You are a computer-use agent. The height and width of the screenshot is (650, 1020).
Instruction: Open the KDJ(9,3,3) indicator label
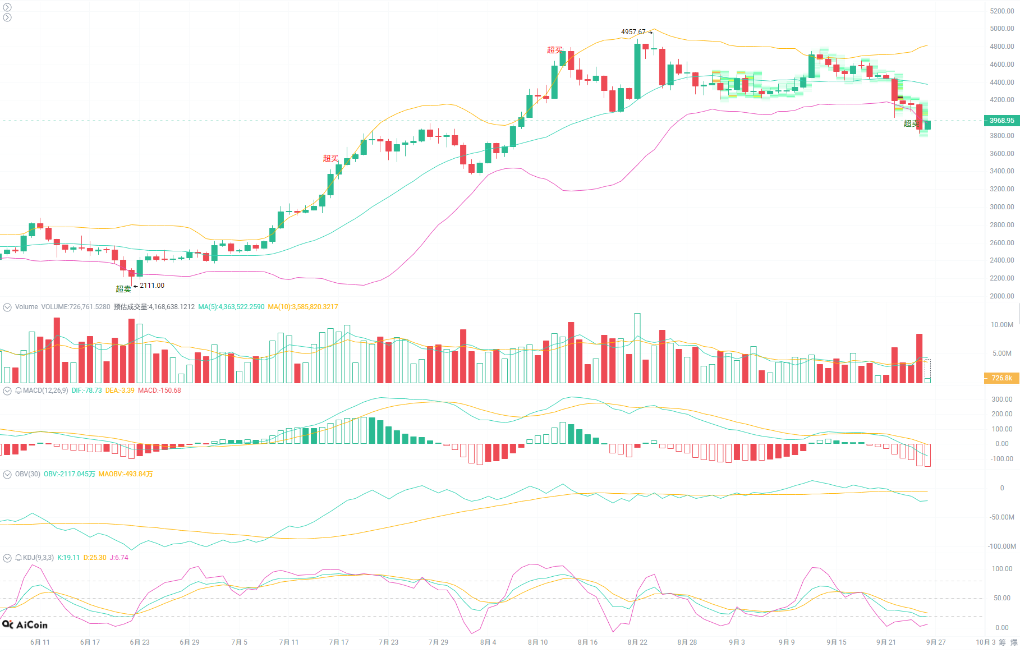click(38, 558)
